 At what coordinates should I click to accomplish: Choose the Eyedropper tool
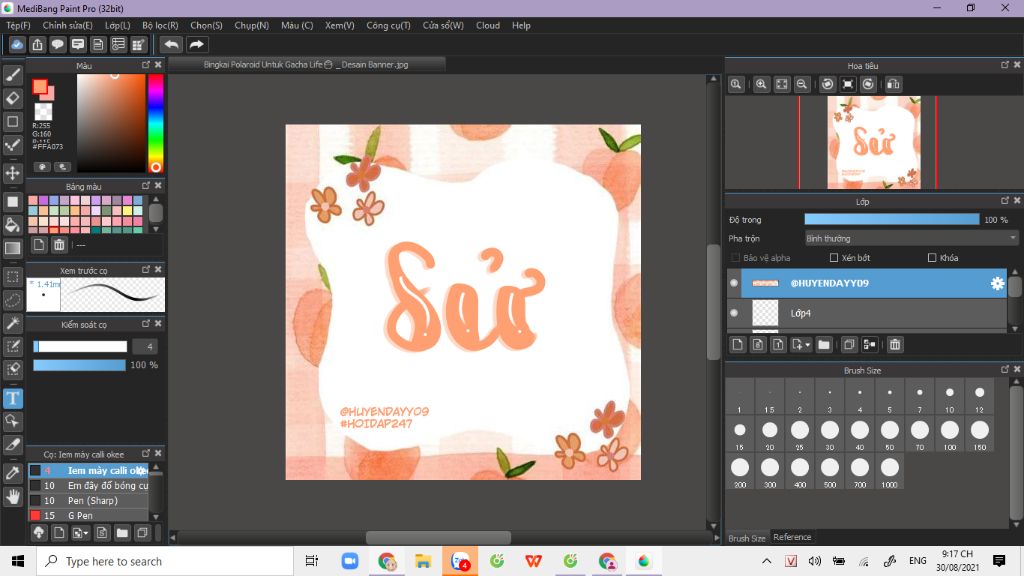tap(13, 472)
